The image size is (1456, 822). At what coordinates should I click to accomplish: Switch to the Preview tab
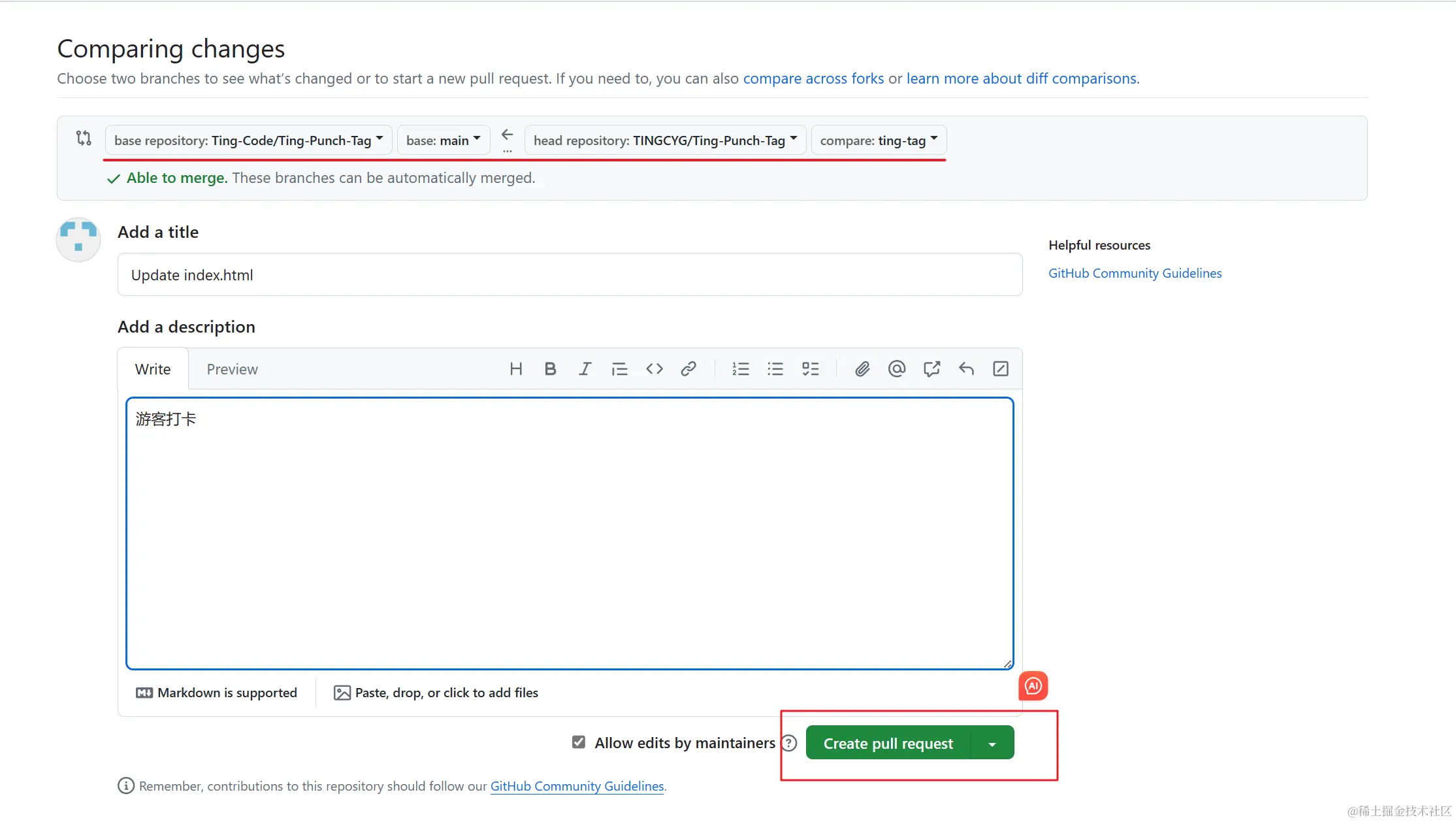[232, 369]
